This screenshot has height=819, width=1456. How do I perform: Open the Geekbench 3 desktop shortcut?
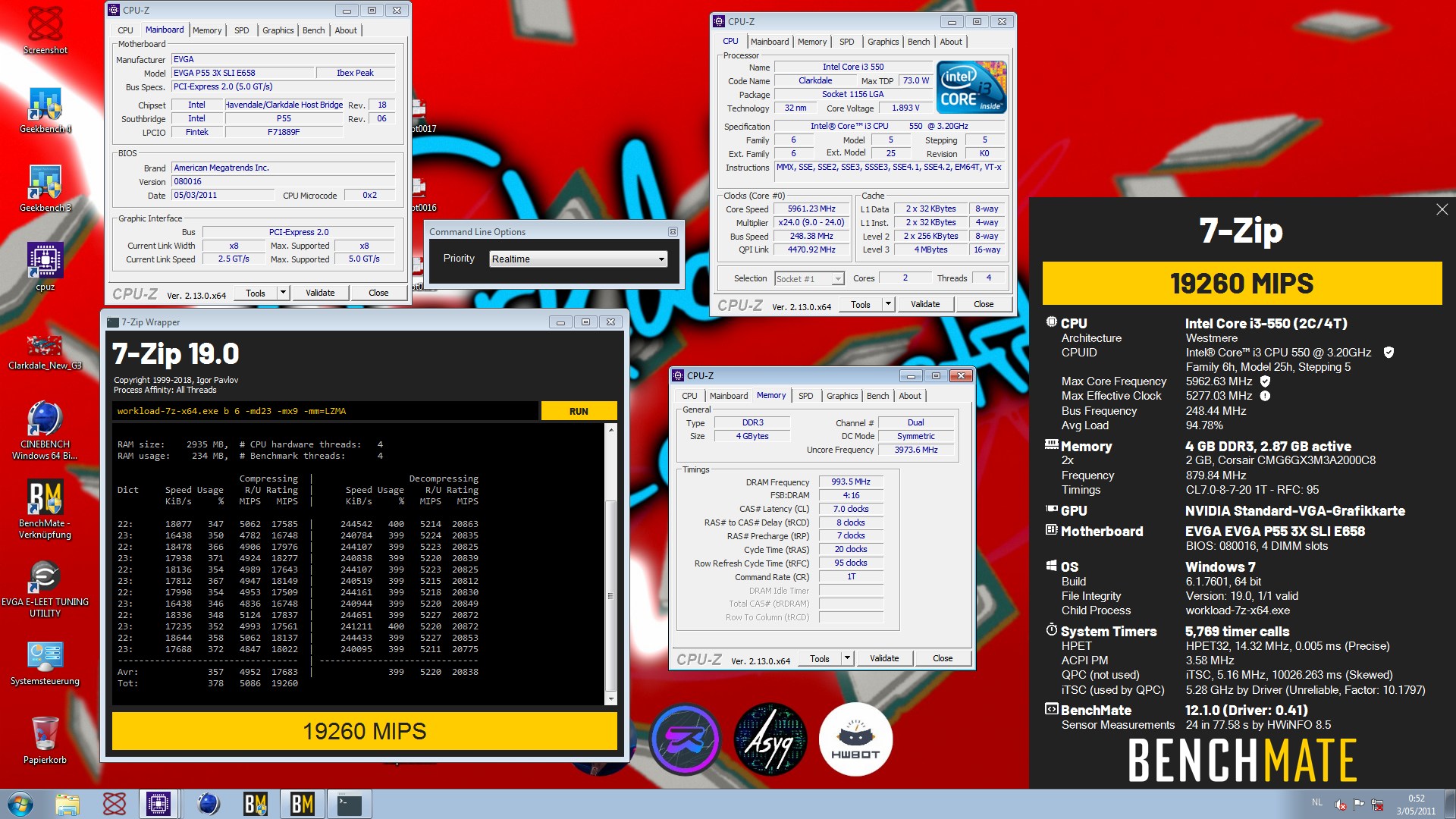pos(45,189)
